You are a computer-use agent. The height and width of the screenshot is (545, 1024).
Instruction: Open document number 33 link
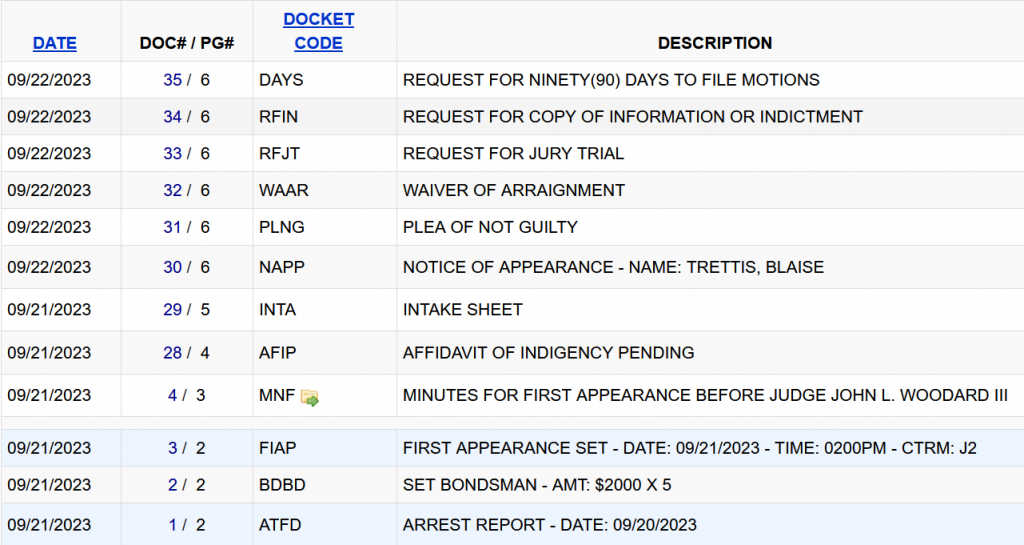point(172,154)
